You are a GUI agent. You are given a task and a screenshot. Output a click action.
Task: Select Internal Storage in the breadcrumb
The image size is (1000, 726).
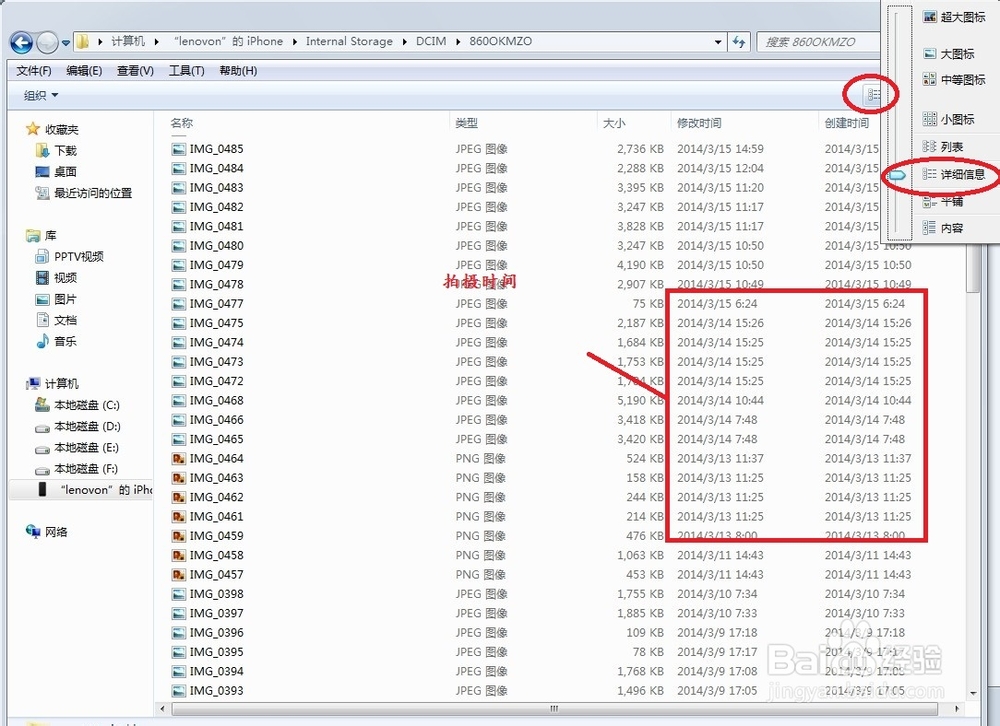349,41
